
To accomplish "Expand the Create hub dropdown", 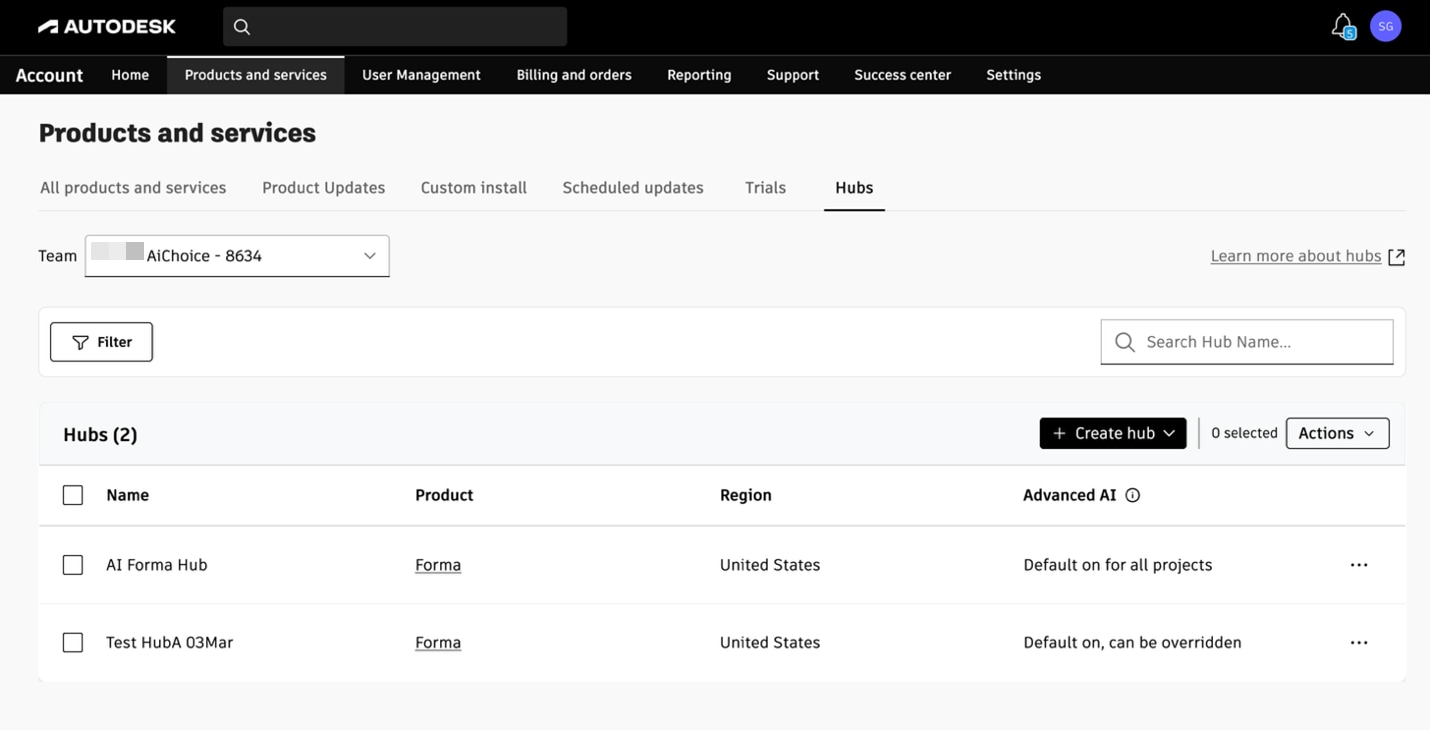I will pos(1113,433).
